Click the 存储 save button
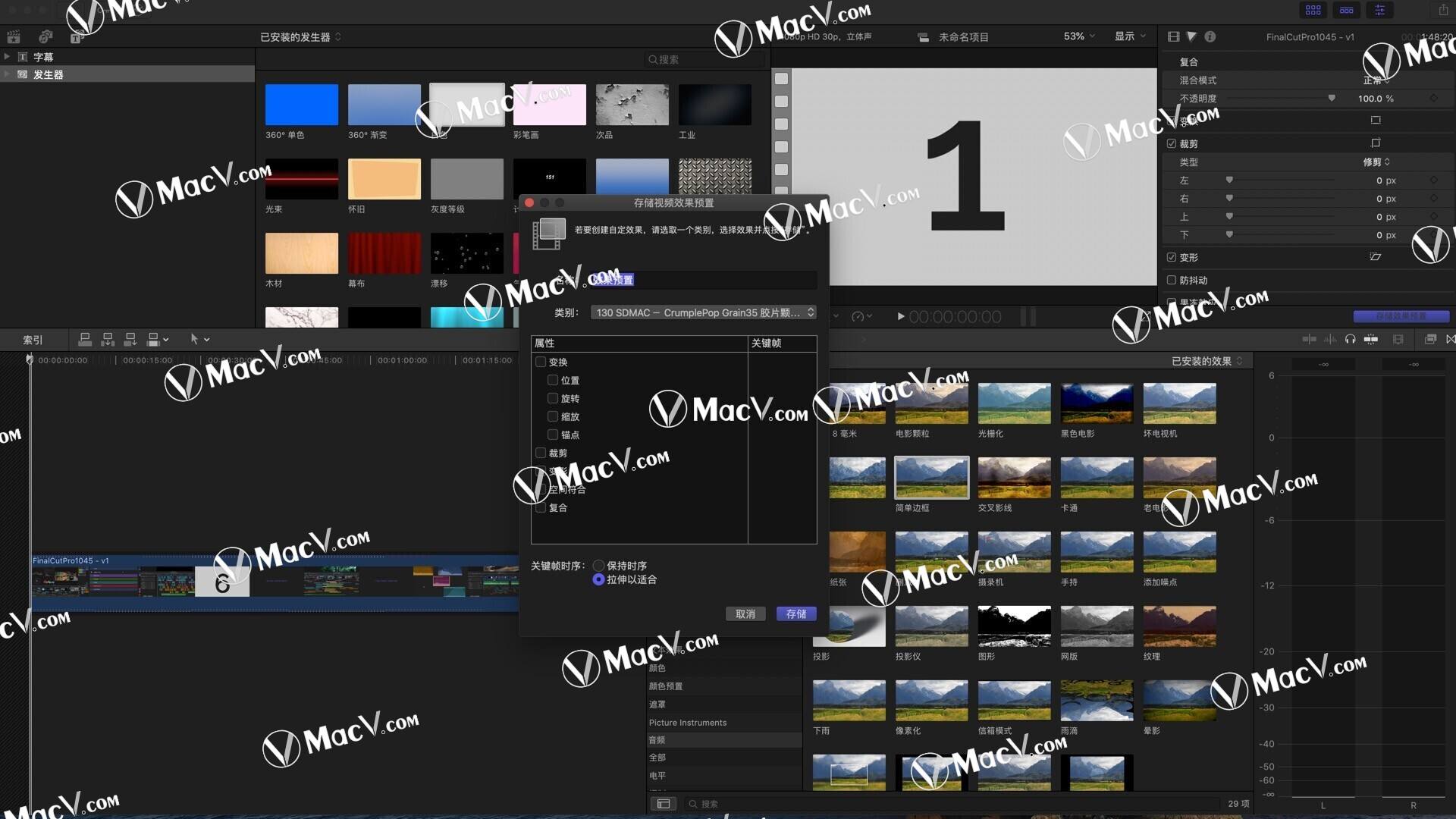This screenshot has width=1456, height=819. 795,613
